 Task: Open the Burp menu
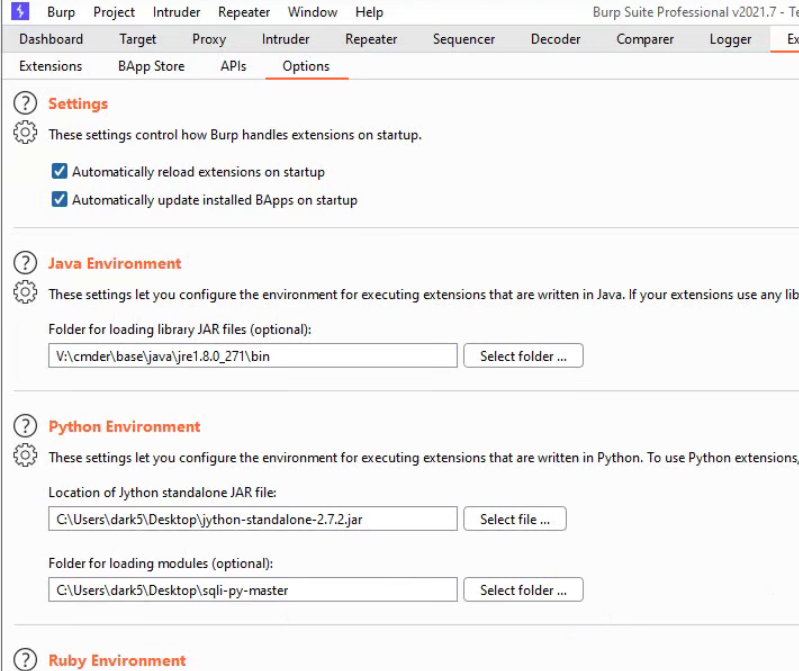(61, 12)
